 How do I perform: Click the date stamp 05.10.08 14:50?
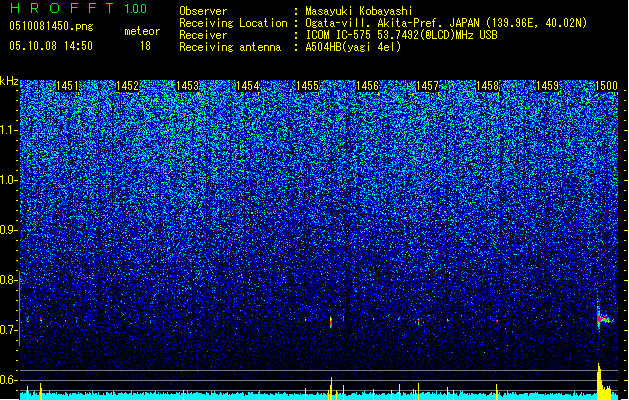pyautogui.click(x=51, y=46)
